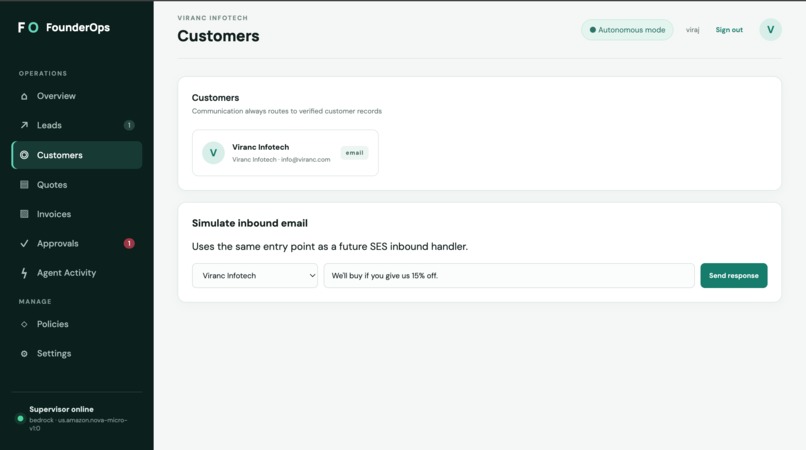Open Settings under Manage
This screenshot has width=806, height=450.
pyautogui.click(x=77, y=354)
